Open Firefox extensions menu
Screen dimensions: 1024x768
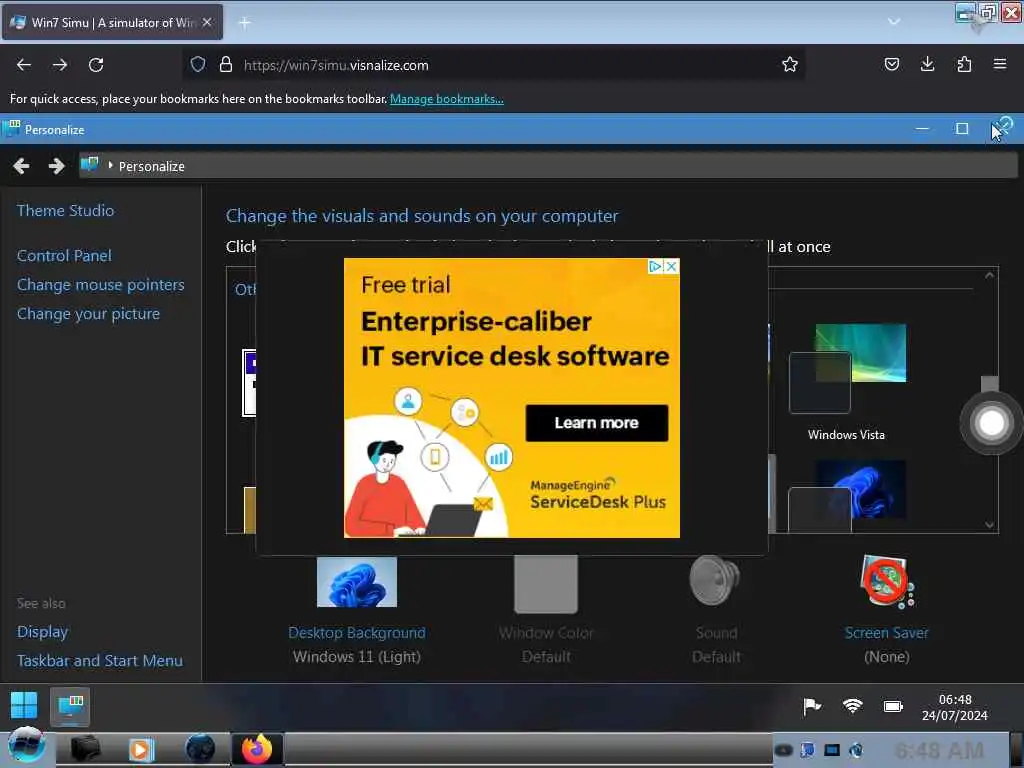(964, 64)
